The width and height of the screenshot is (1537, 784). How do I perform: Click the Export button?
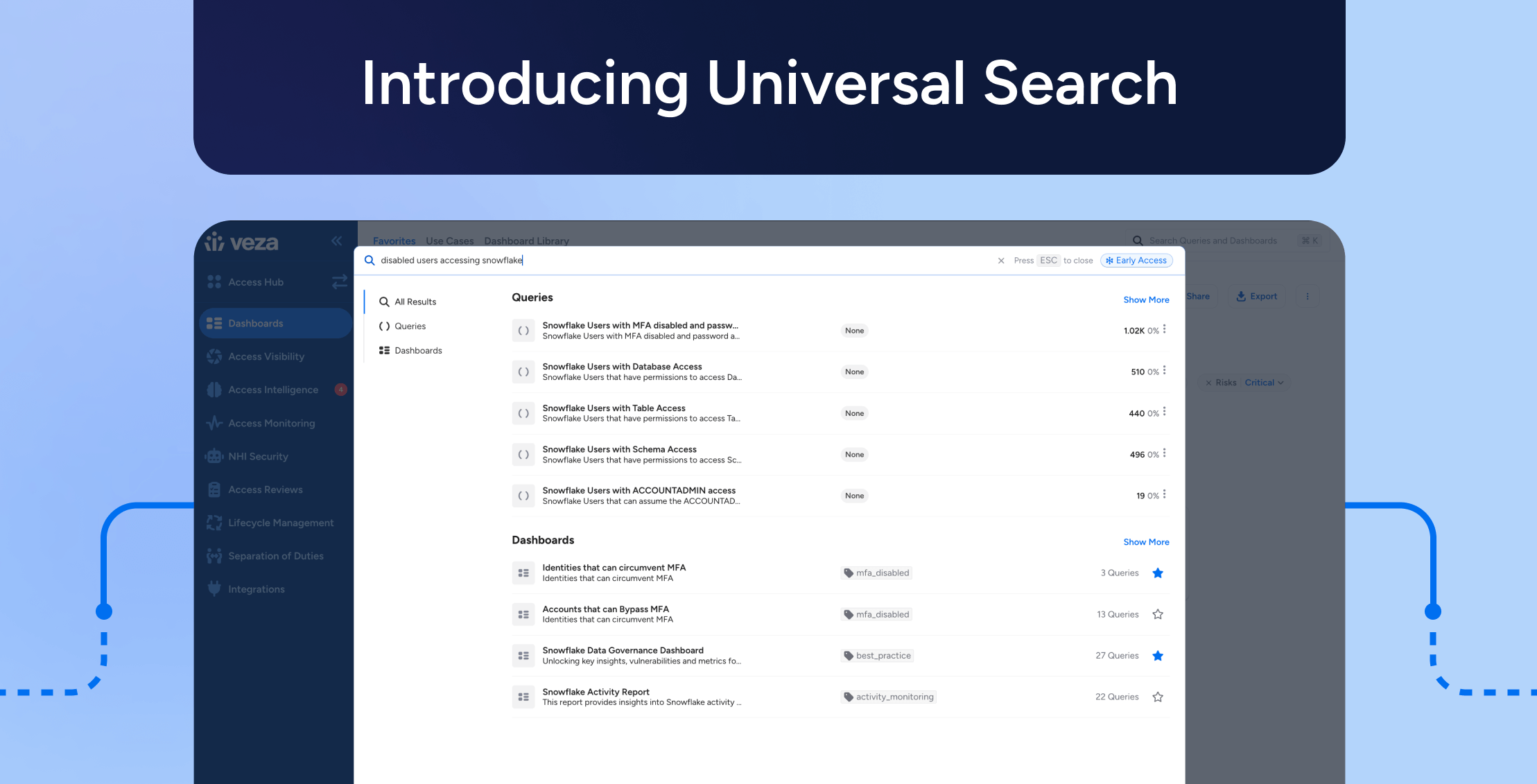[1256, 296]
